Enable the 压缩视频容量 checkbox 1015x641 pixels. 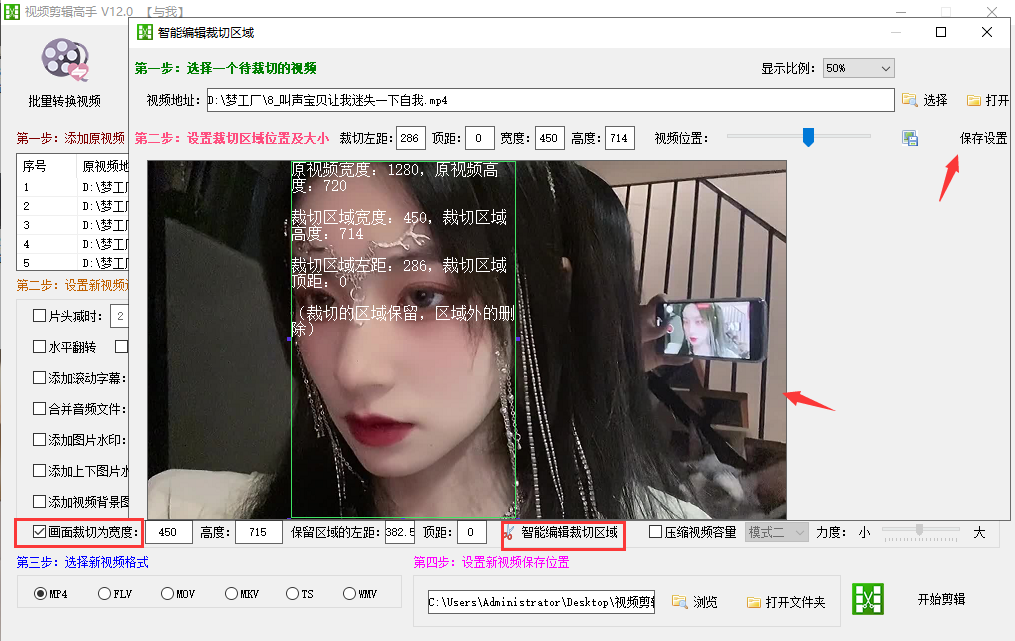[x=655, y=532]
